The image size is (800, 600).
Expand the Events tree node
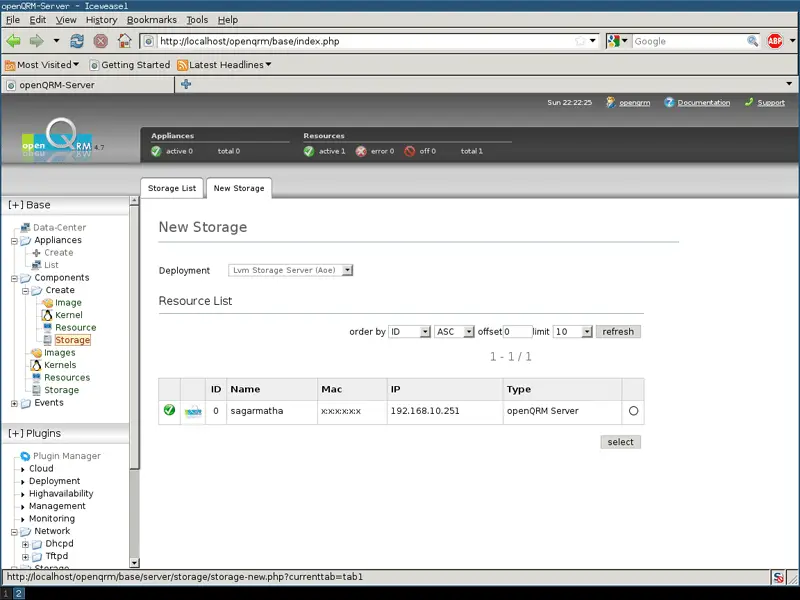(14, 404)
